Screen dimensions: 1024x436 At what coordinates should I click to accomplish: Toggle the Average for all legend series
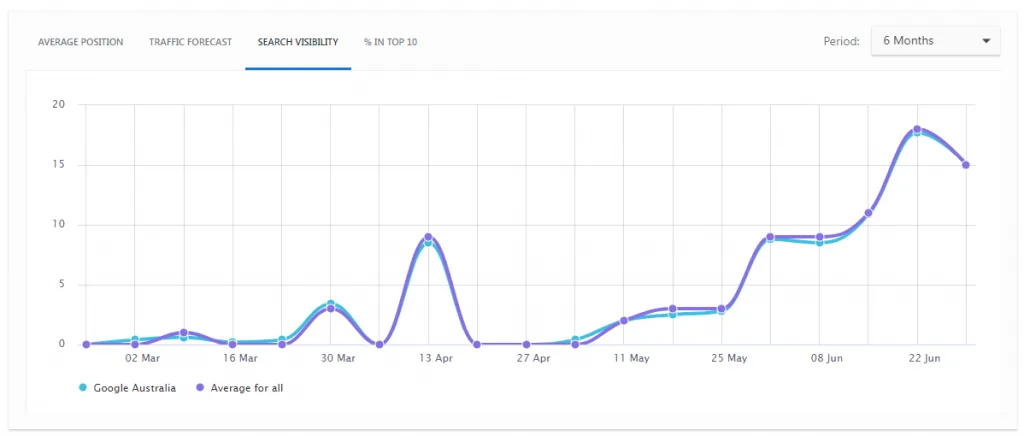(x=239, y=388)
